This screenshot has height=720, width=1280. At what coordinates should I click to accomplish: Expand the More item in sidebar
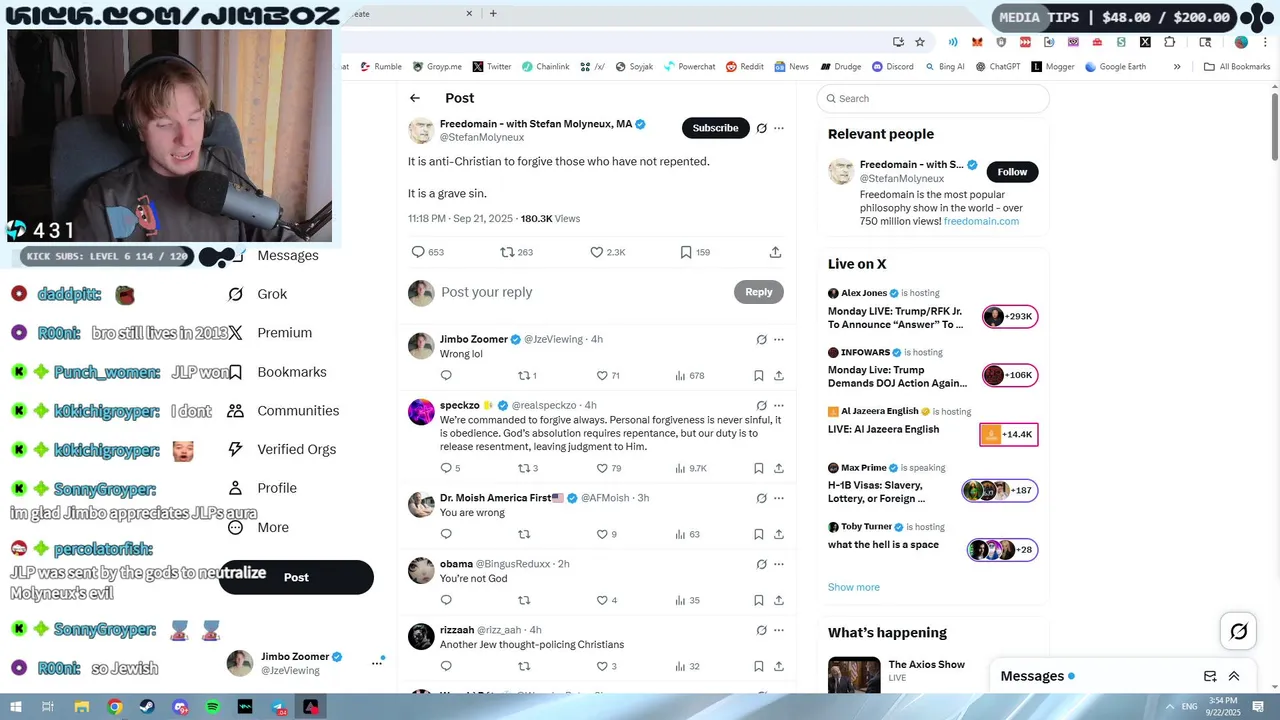258,527
